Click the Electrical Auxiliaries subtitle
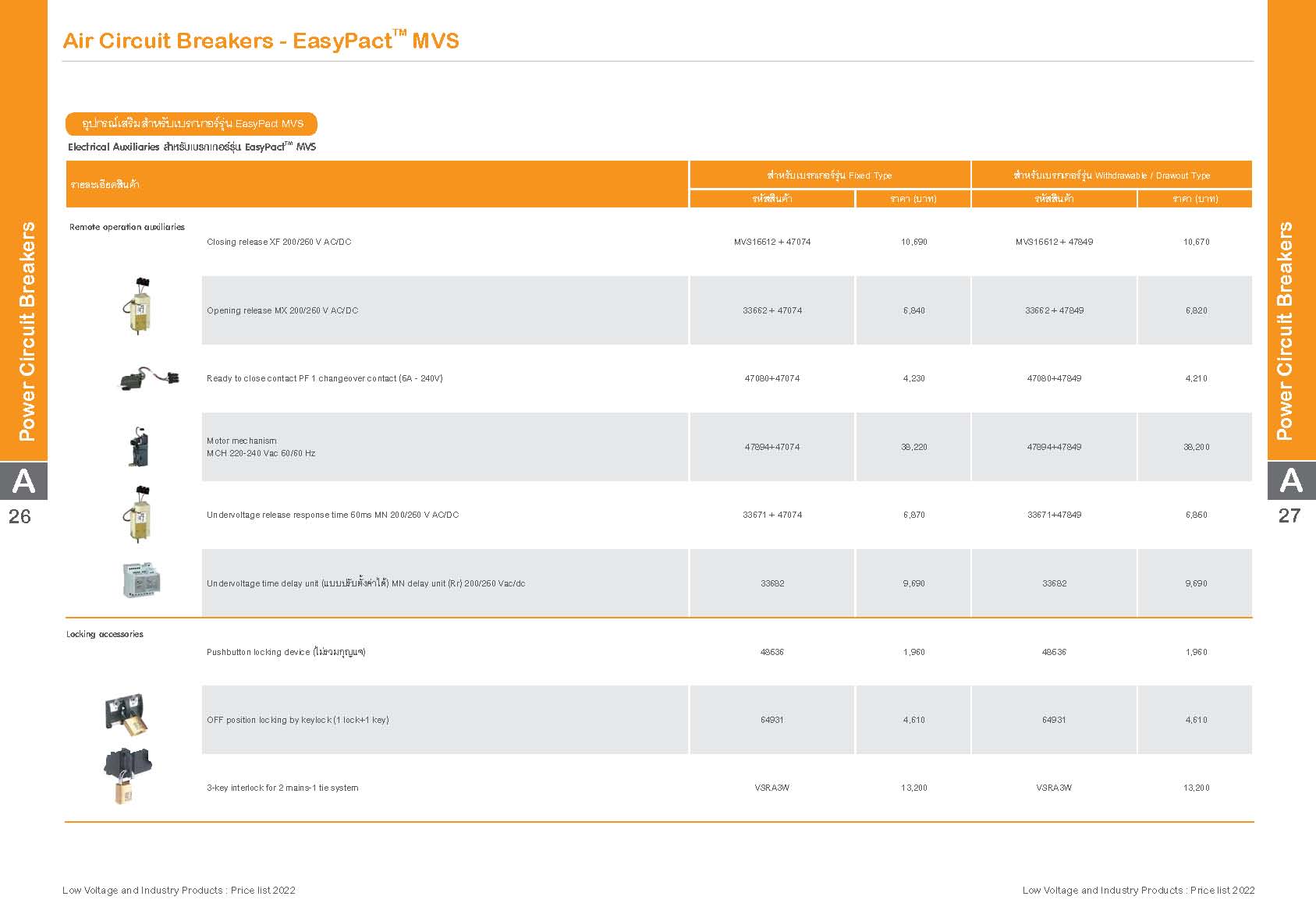1316x921 pixels. pyautogui.click(x=192, y=147)
